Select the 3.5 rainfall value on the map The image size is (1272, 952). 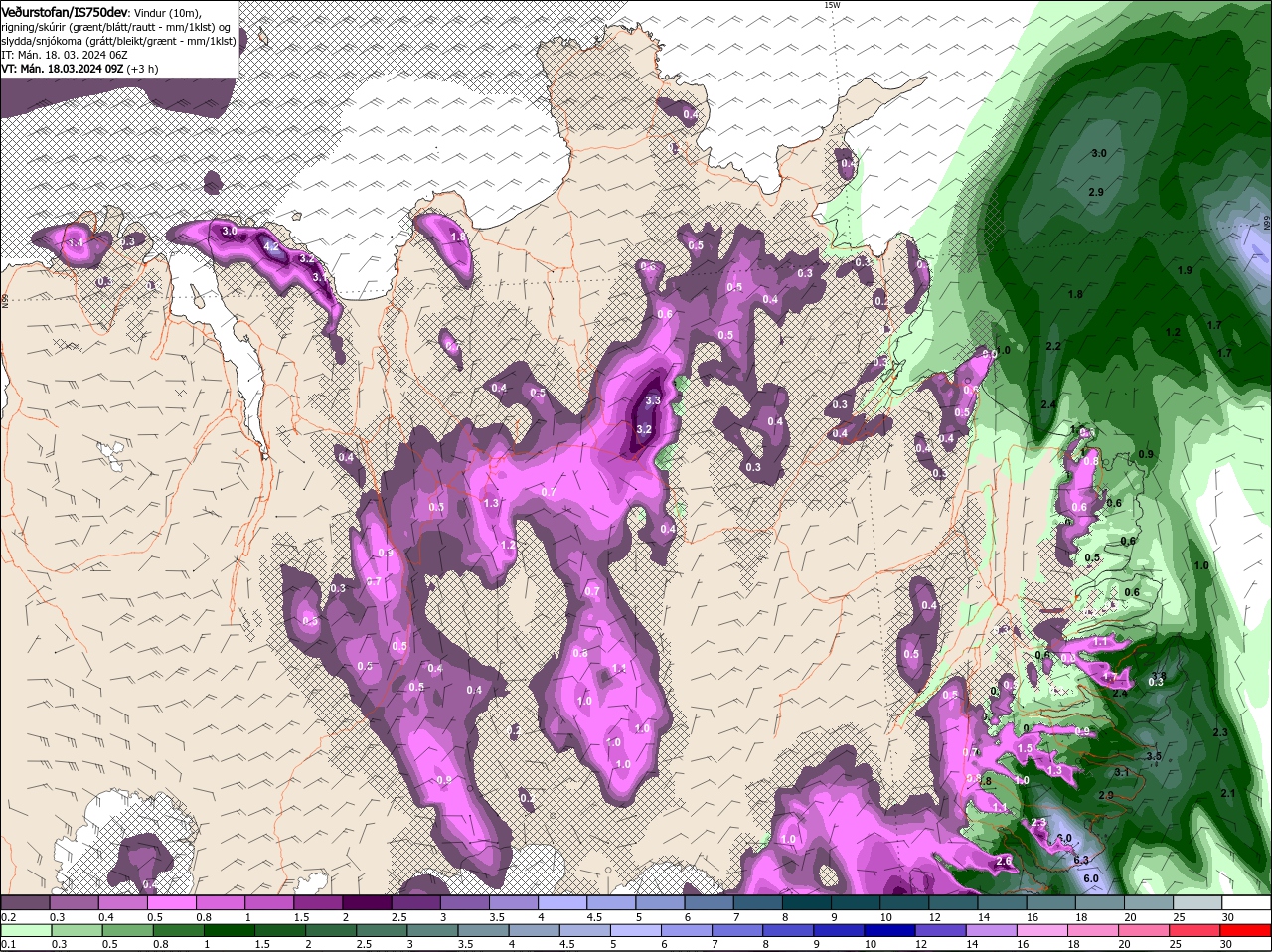pyautogui.click(x=1154, y=756)
